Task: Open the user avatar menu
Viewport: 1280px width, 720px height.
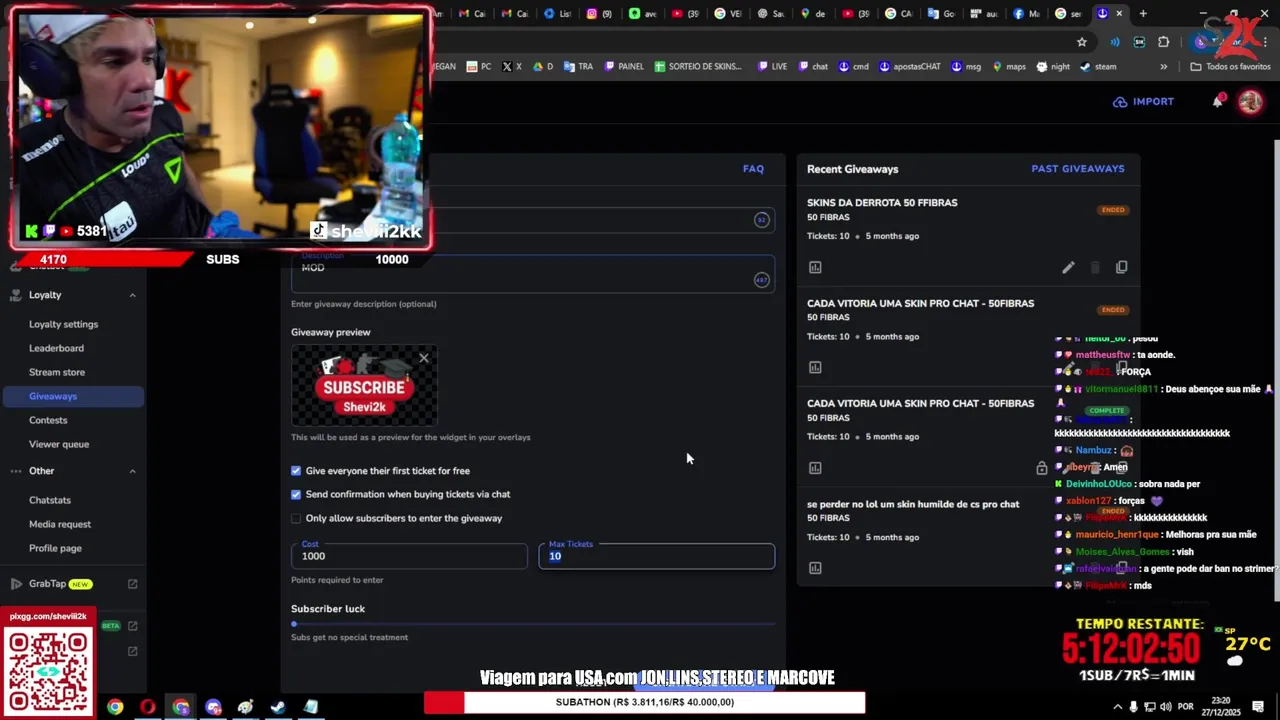Action: click(x=1250, y=101)
